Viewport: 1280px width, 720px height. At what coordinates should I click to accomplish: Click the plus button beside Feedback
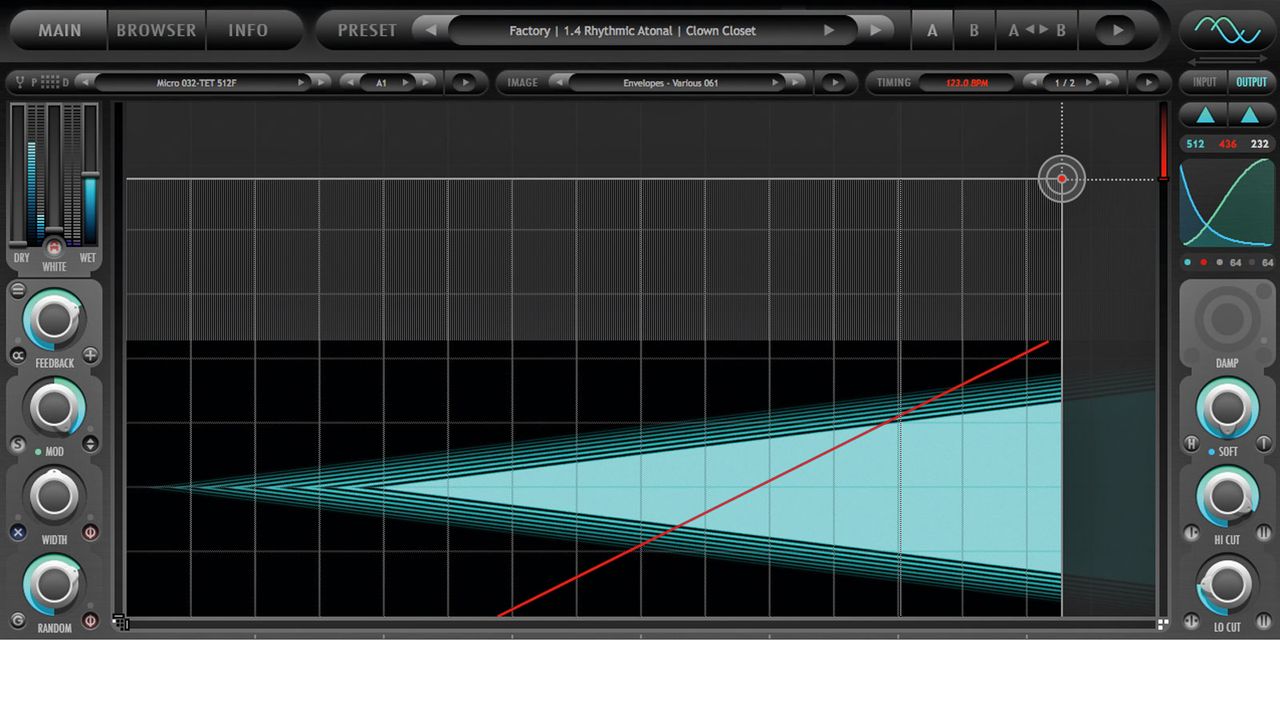pyautogui.click(x=90, y=355)
